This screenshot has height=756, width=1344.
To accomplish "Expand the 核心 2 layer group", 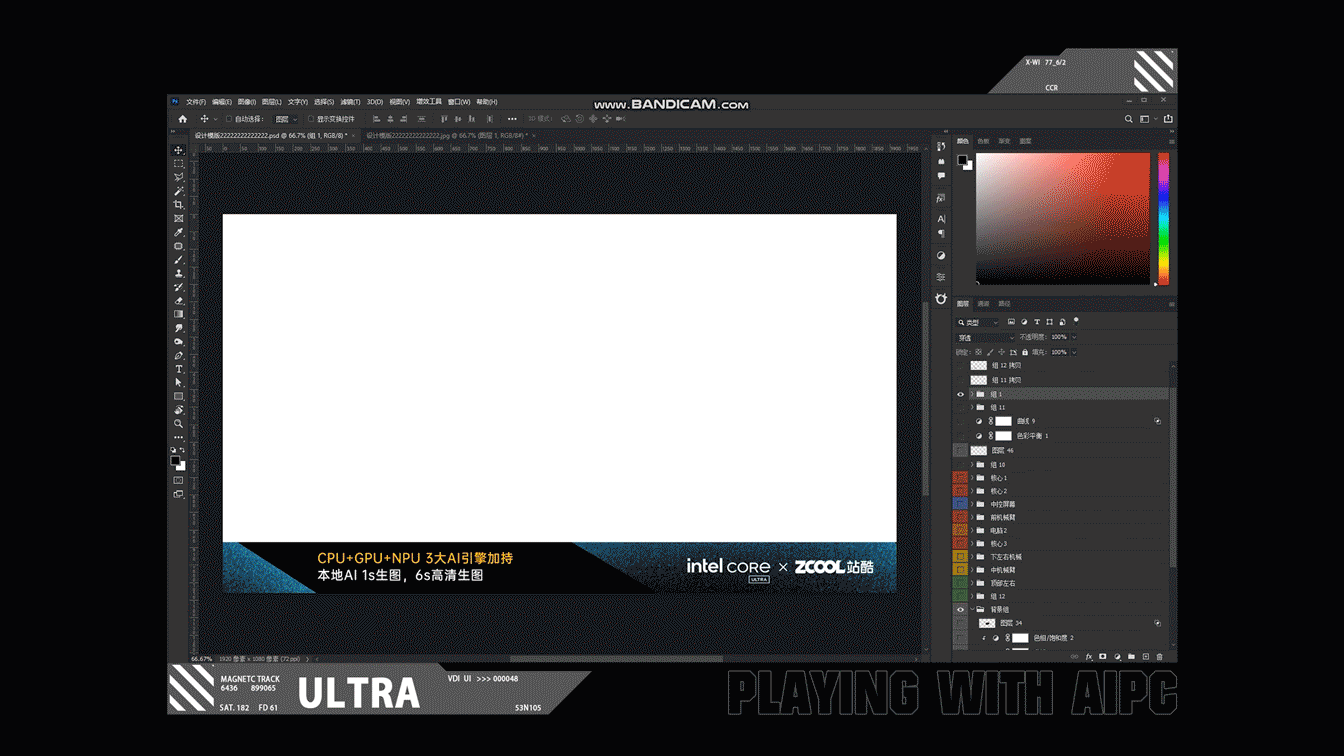I will (x=972, y=491).
